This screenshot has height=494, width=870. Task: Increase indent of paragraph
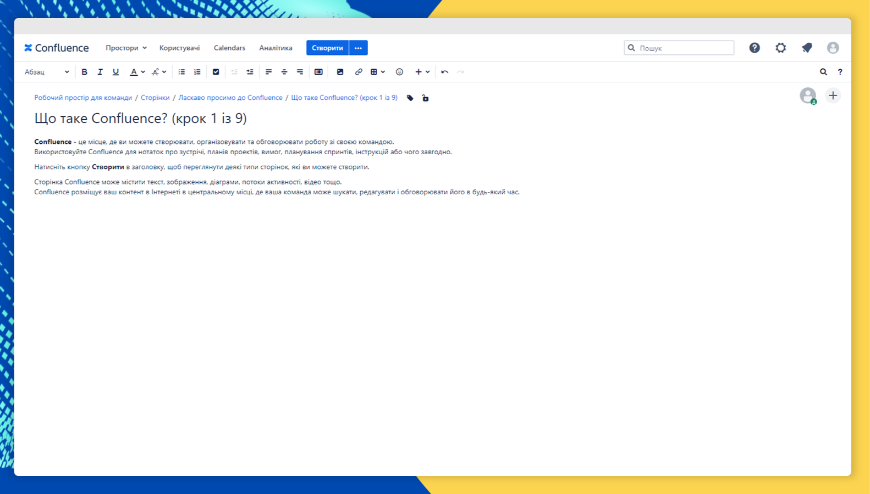pyautogui.click(x=250, y=72)
